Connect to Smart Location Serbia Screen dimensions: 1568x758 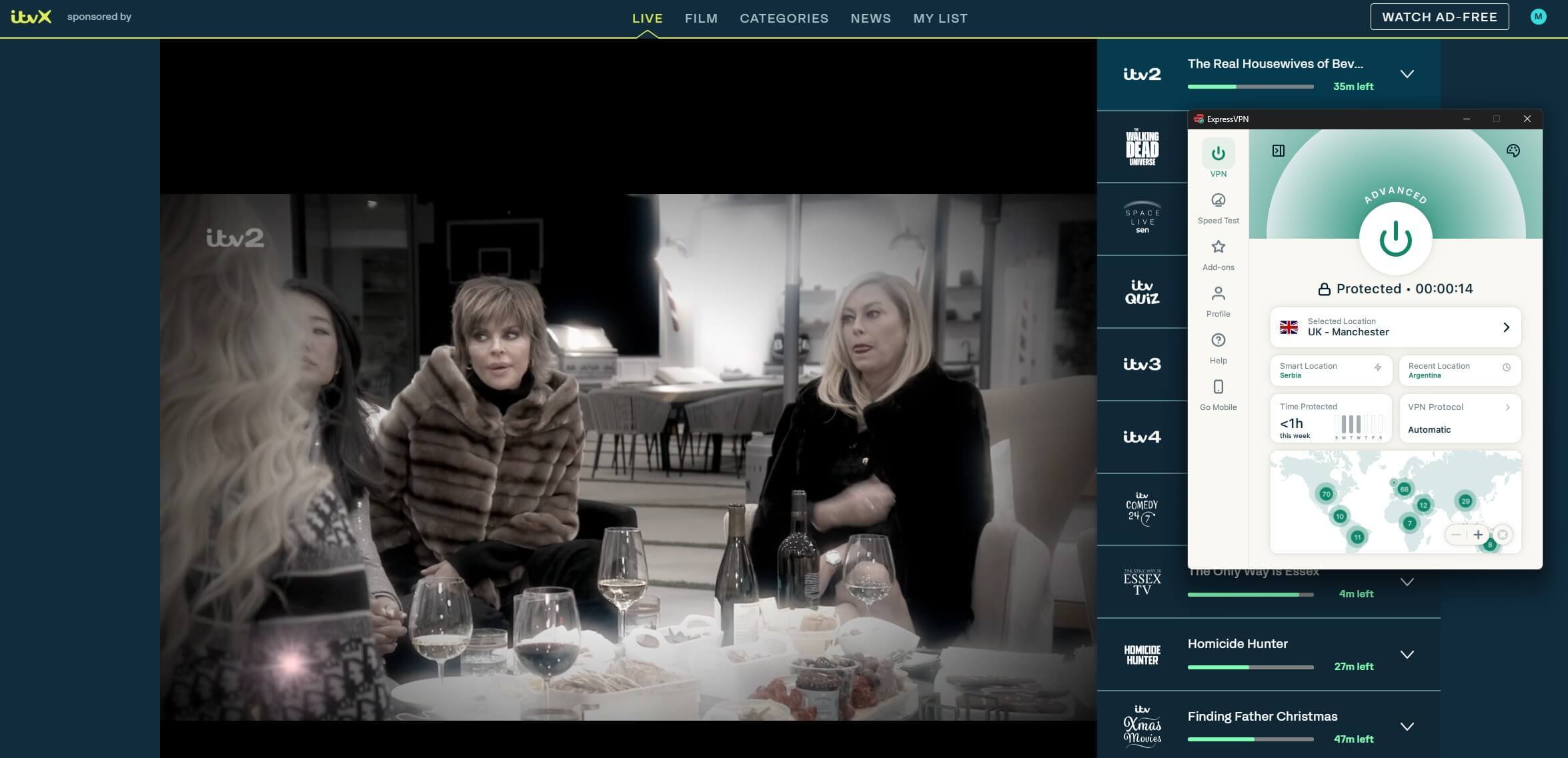point(1331,370)
